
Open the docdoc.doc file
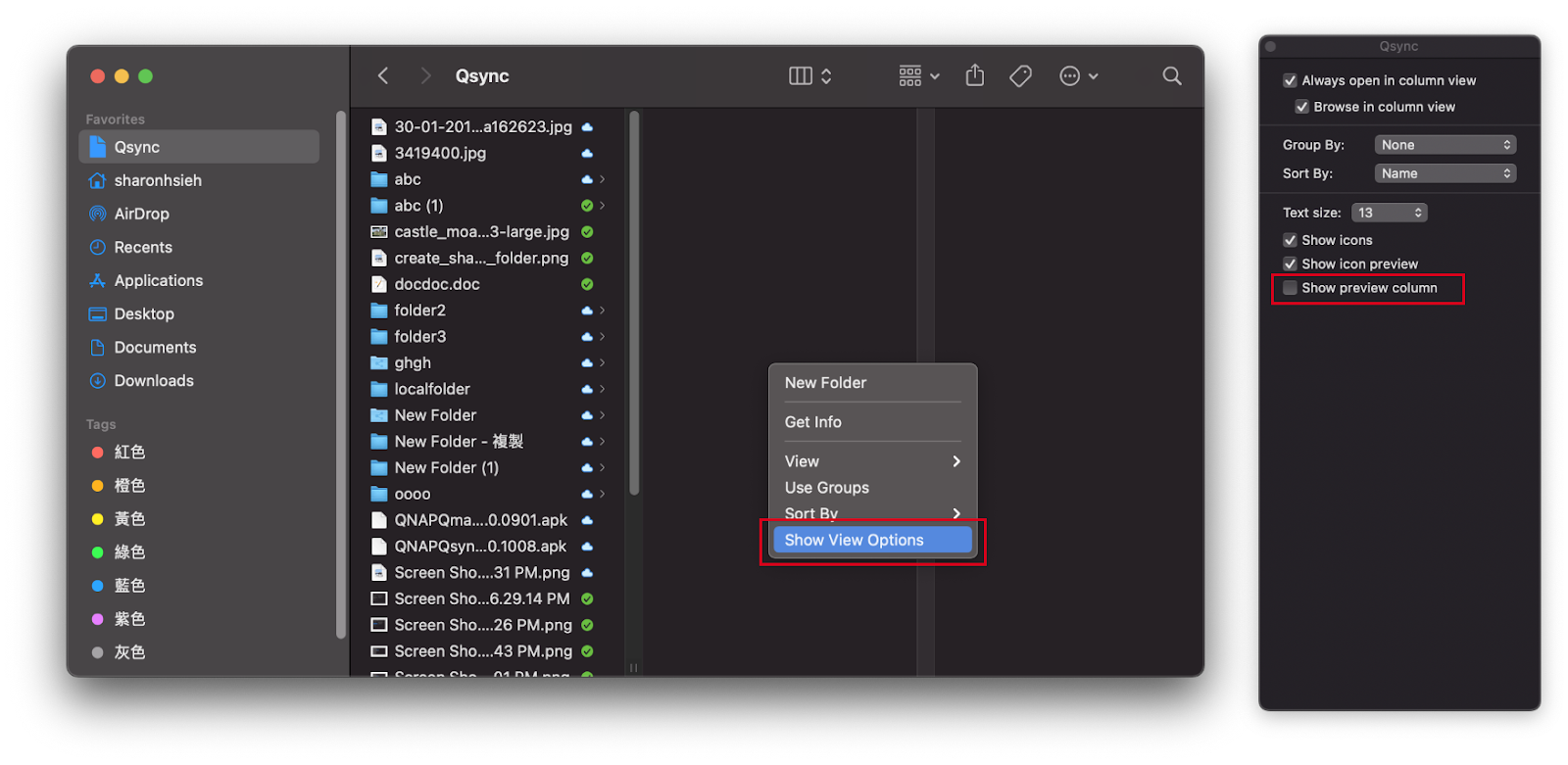click(437, 284)
